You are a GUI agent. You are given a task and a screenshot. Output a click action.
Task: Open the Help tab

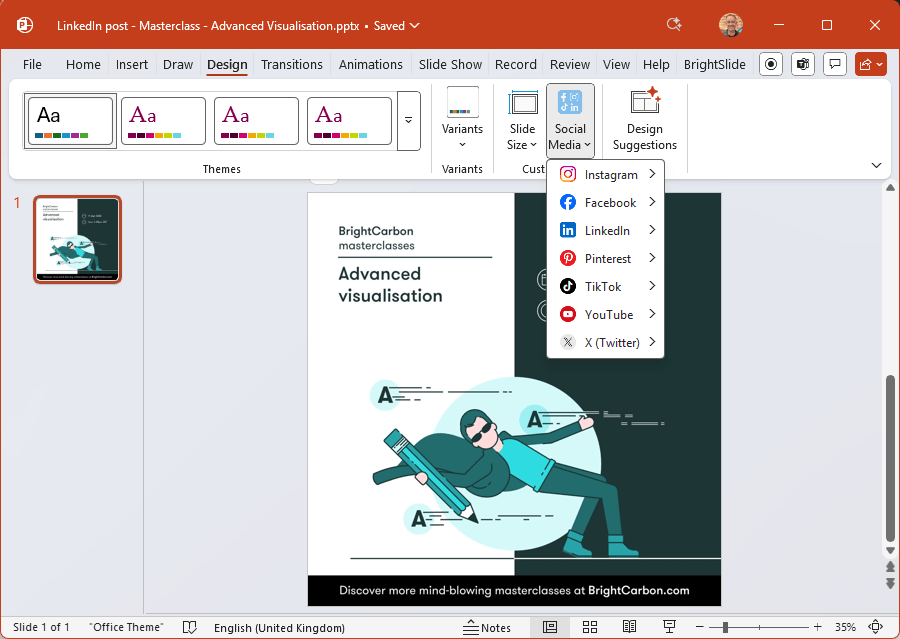click(656, 64)
